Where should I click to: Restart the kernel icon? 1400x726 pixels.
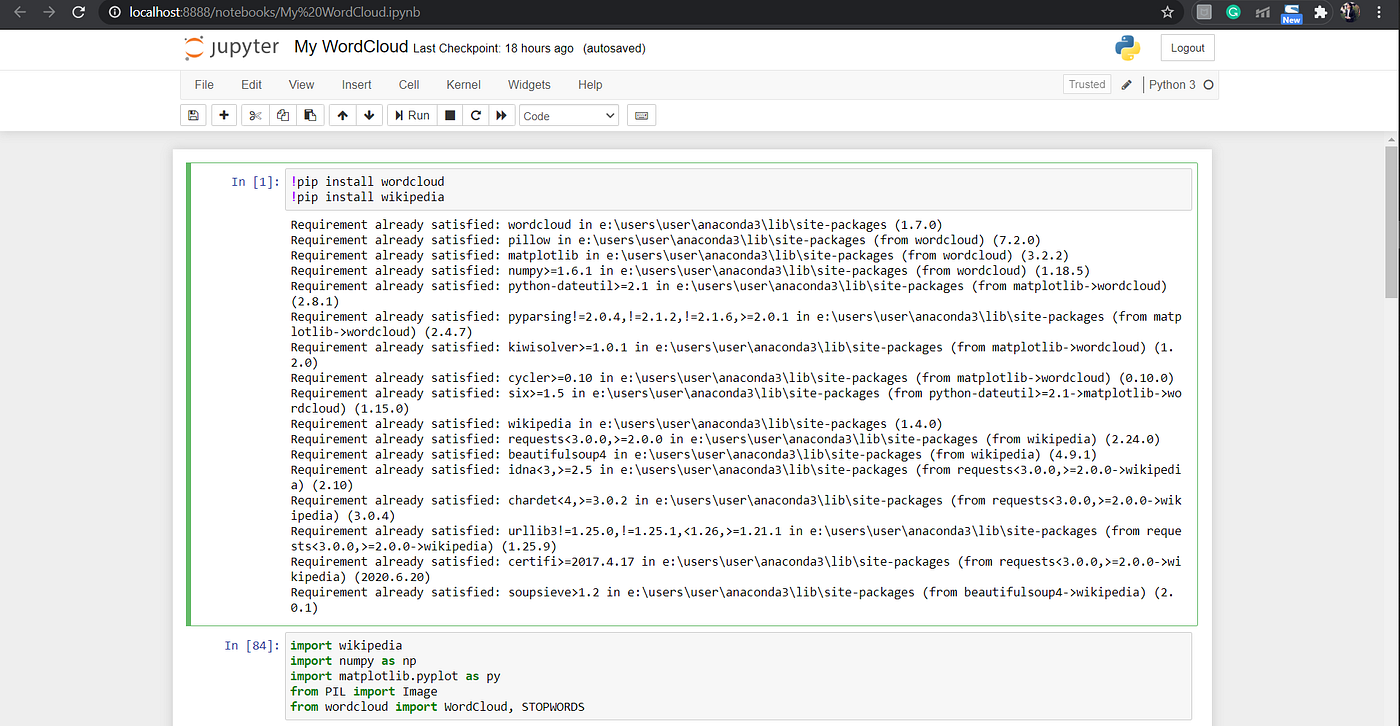pos(476,115)
